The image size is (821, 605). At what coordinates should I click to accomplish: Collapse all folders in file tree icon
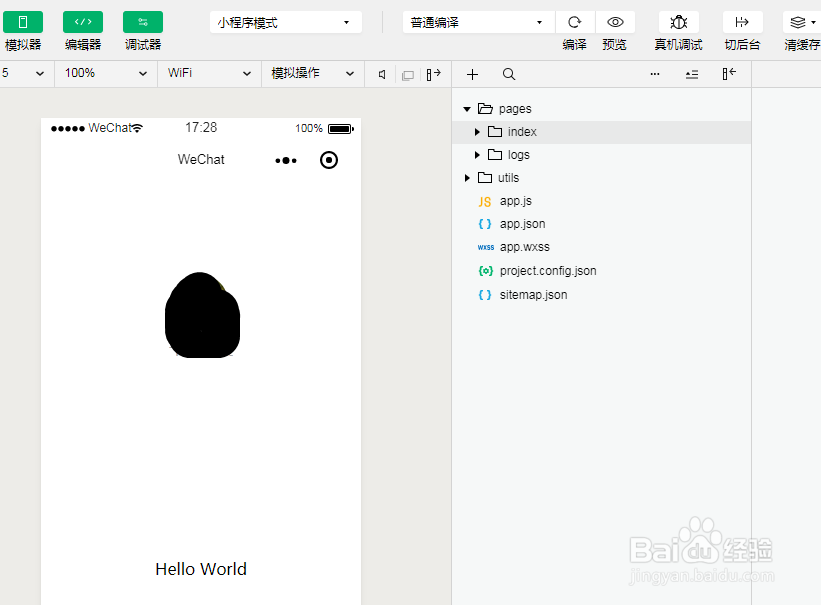pyautogui.click(x=692, y=74)
